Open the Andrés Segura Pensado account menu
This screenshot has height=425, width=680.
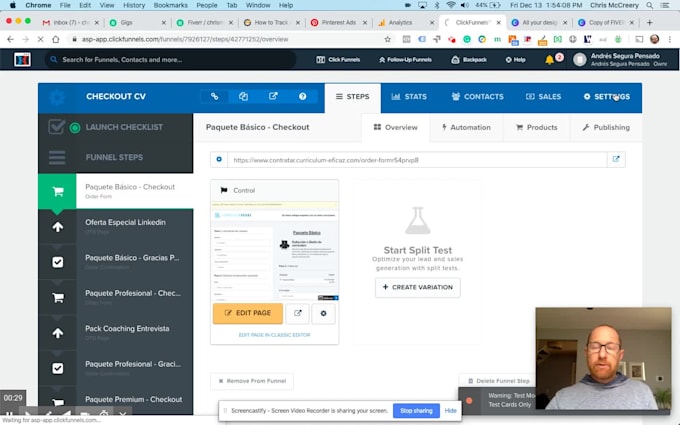(x=620, y=59)
